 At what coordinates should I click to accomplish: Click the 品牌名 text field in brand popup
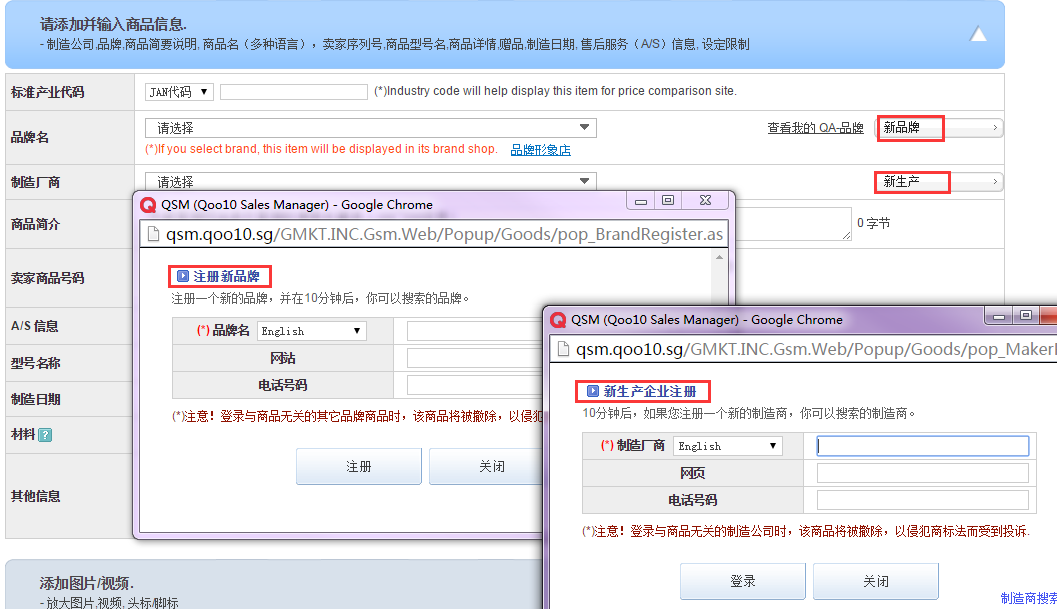(475, 331)
